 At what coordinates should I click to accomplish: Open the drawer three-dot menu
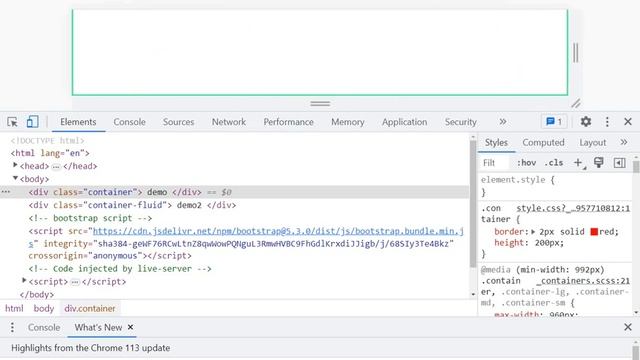(12, 327)
